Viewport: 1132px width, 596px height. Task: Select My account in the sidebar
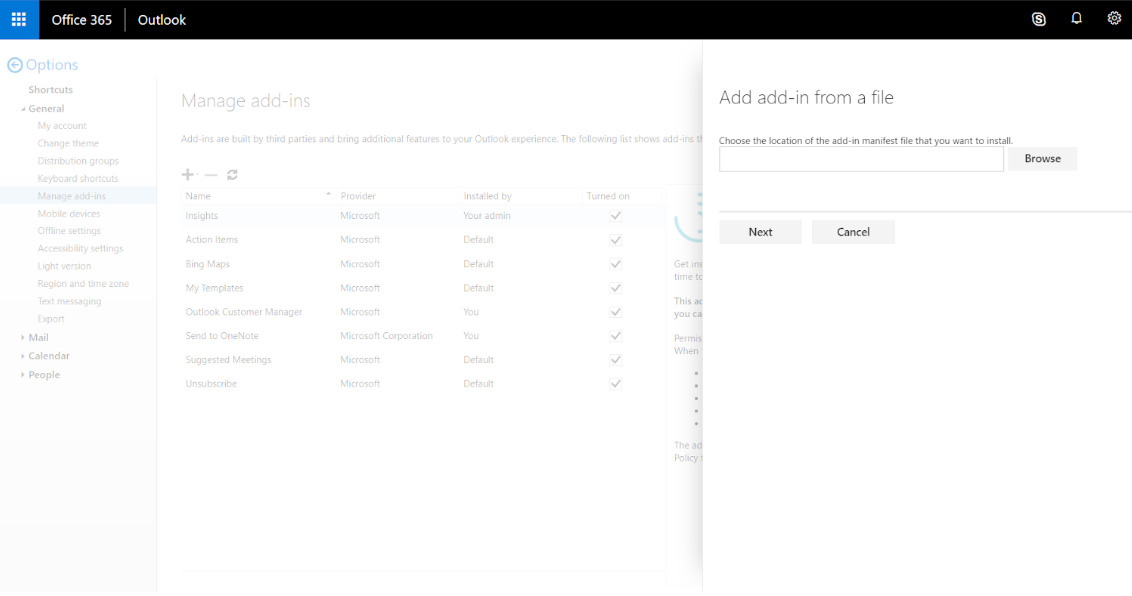[62, 126]
